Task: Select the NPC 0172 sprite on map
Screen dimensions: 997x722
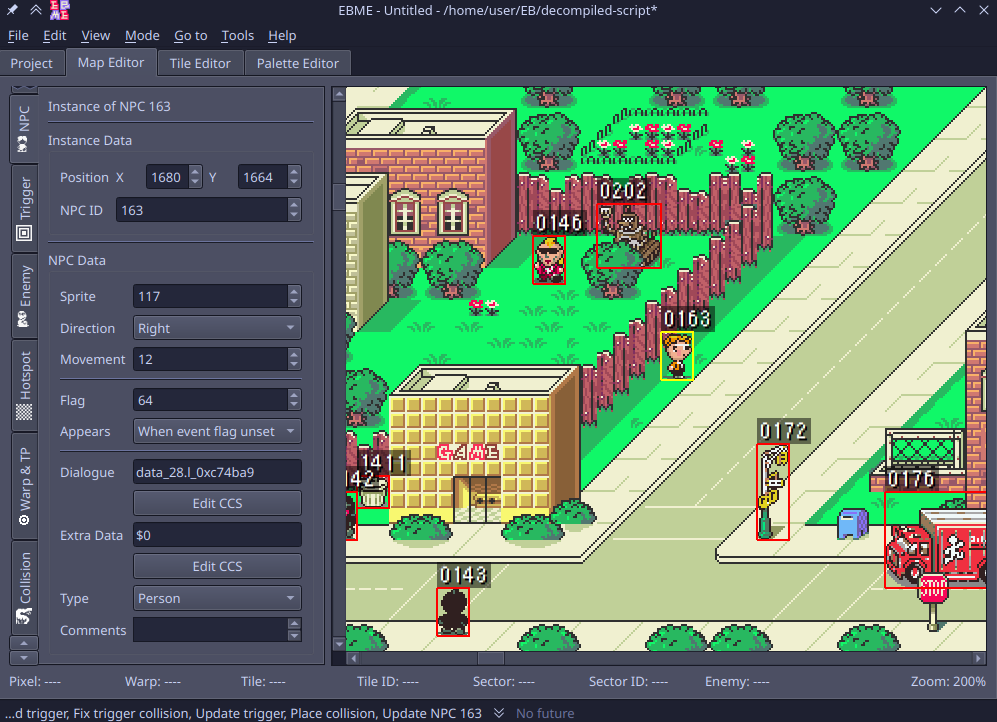Action: [x=772, y=493]
